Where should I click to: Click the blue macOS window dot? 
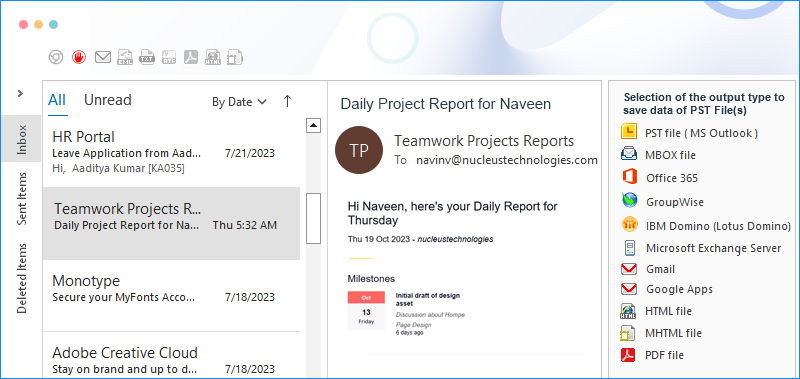coord(53,24)
